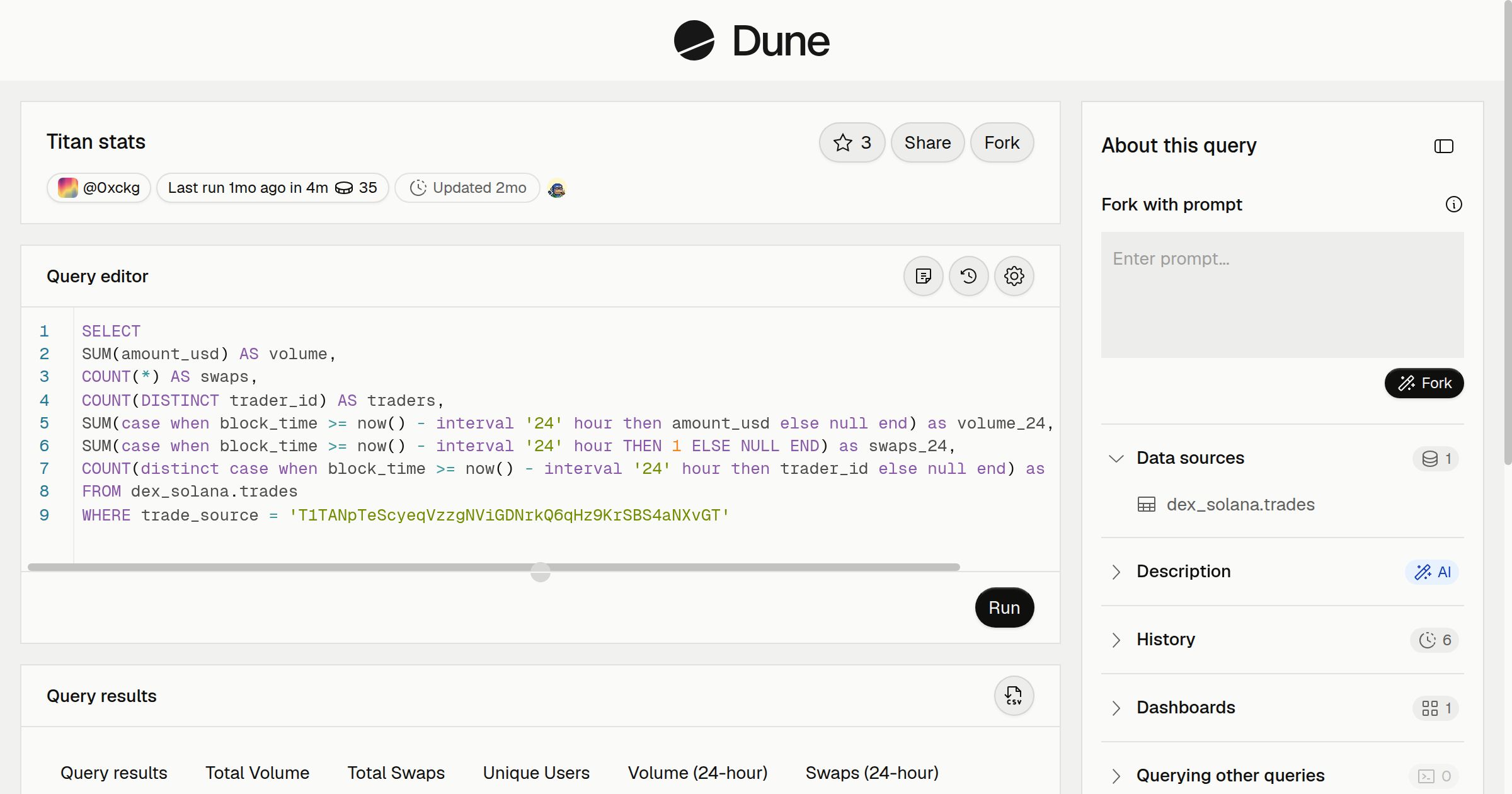Click the Dune logo icon
Viewport: 1512px width, 794px height.
point(694,40)
